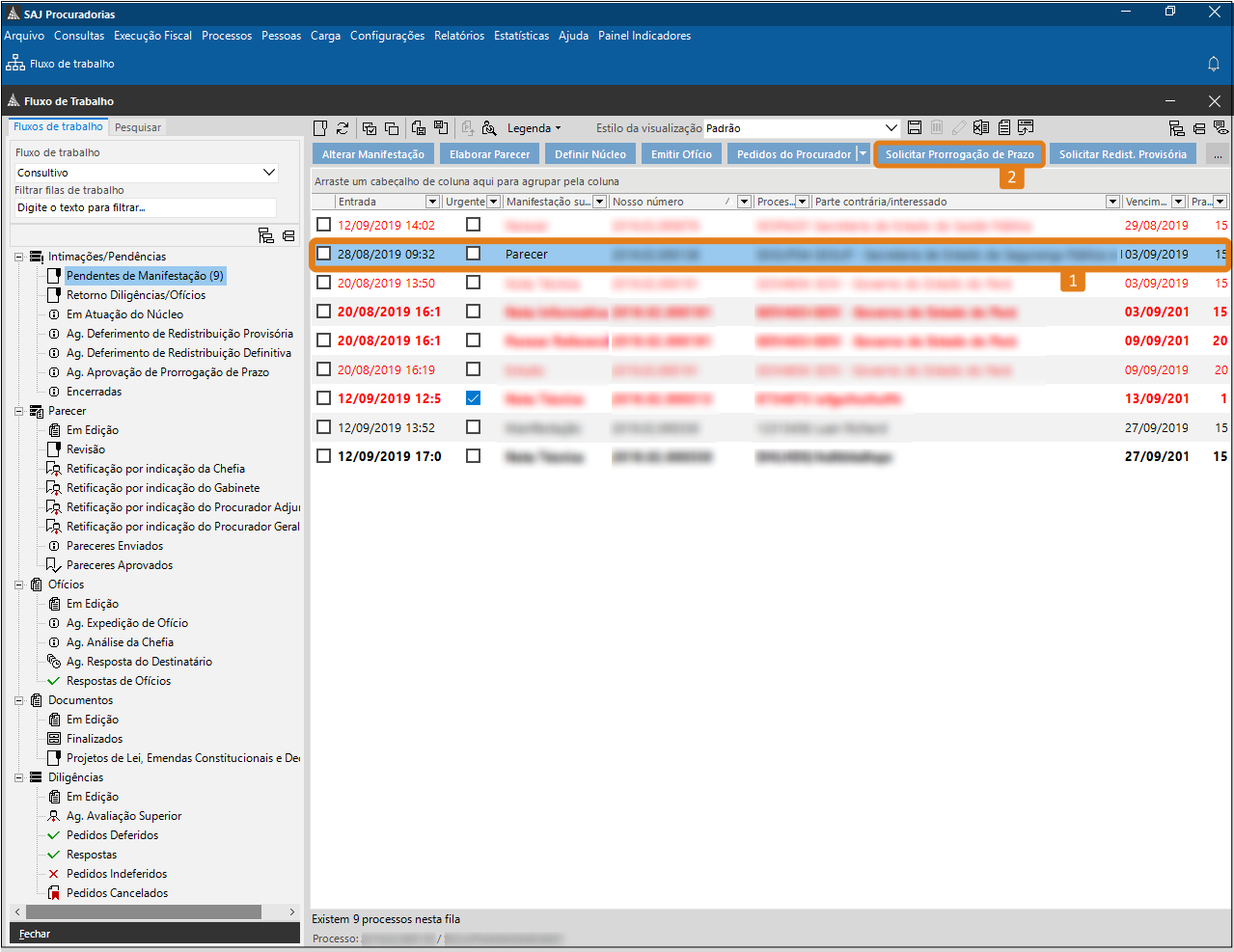The height and width of the screenshot is (952, 1234).
Task: Tick the row checkbox for 28/08/2019 09:32
Action: [324, 254]
